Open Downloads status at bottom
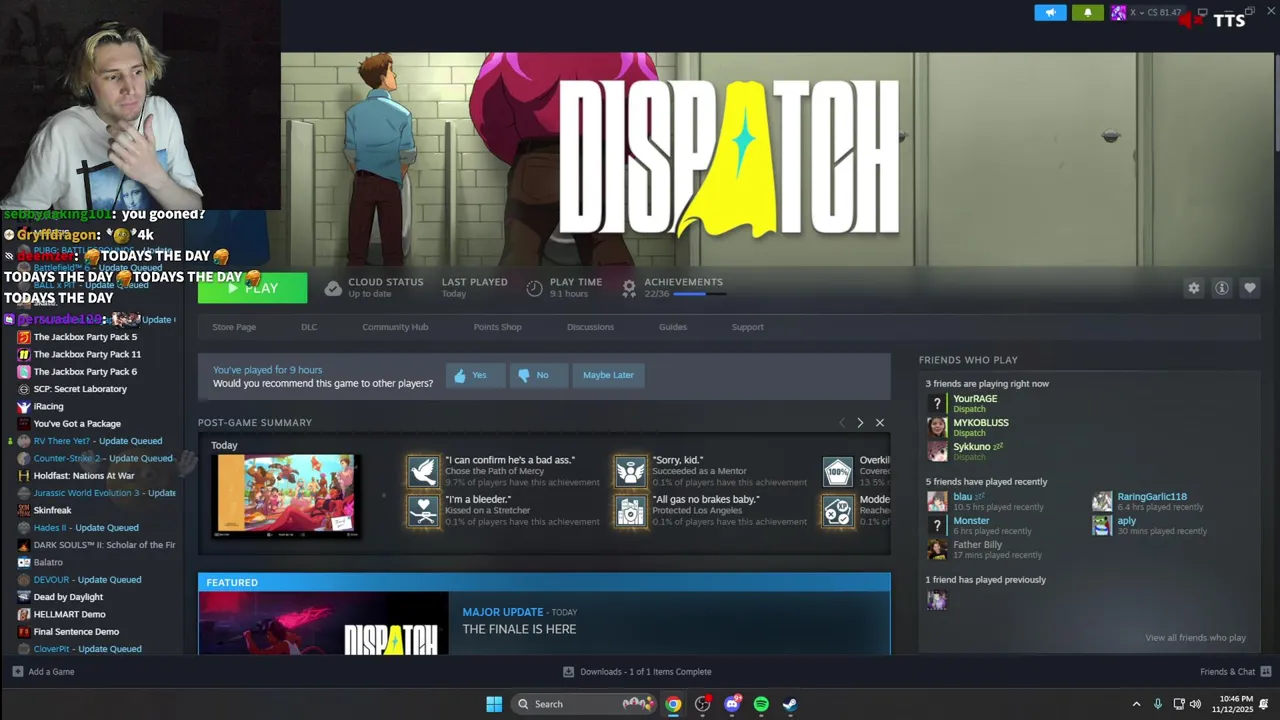 (637, 672)
